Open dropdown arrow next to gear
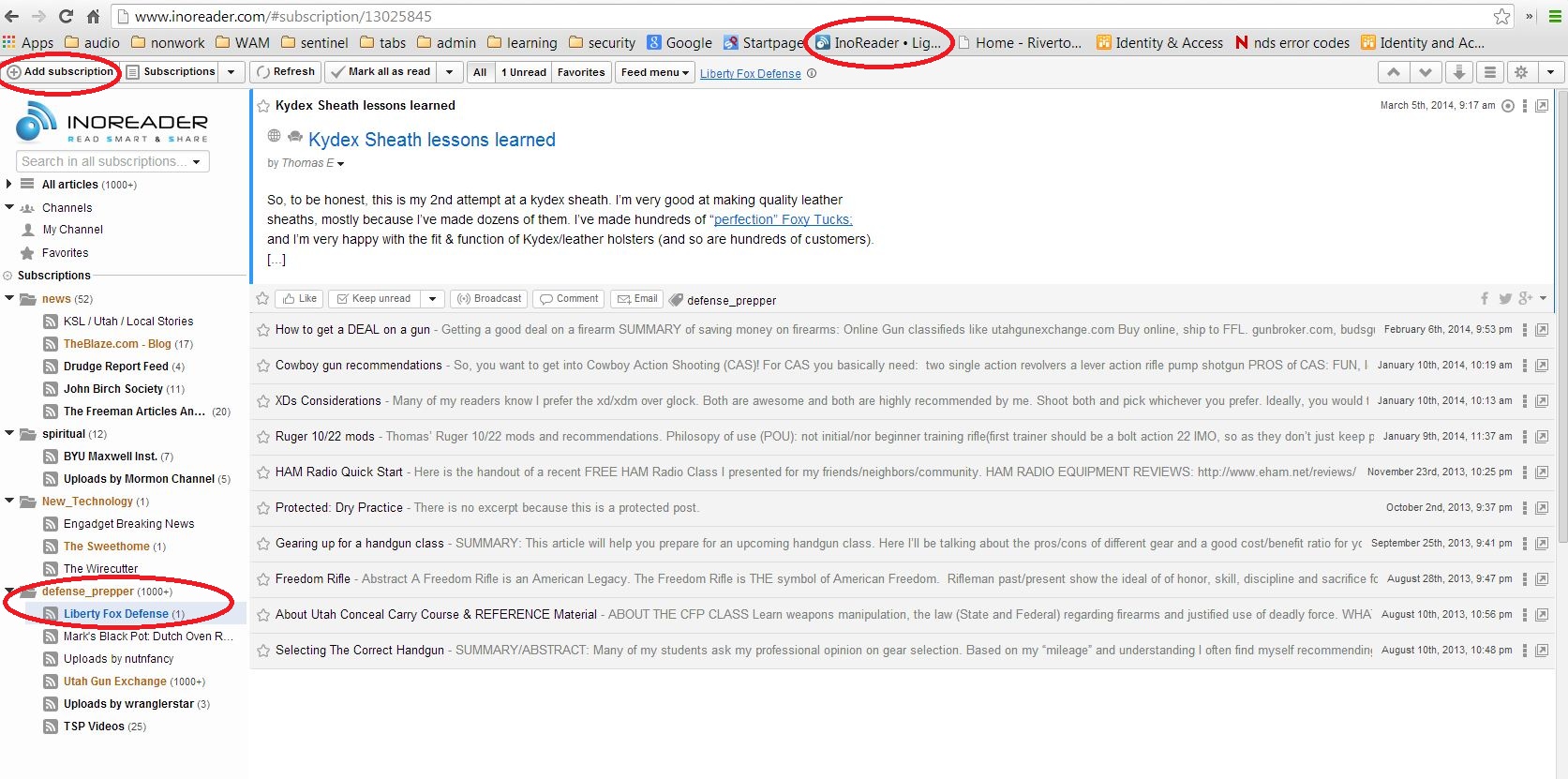Screen dimensions: 1568x779 coord(1551,72)
